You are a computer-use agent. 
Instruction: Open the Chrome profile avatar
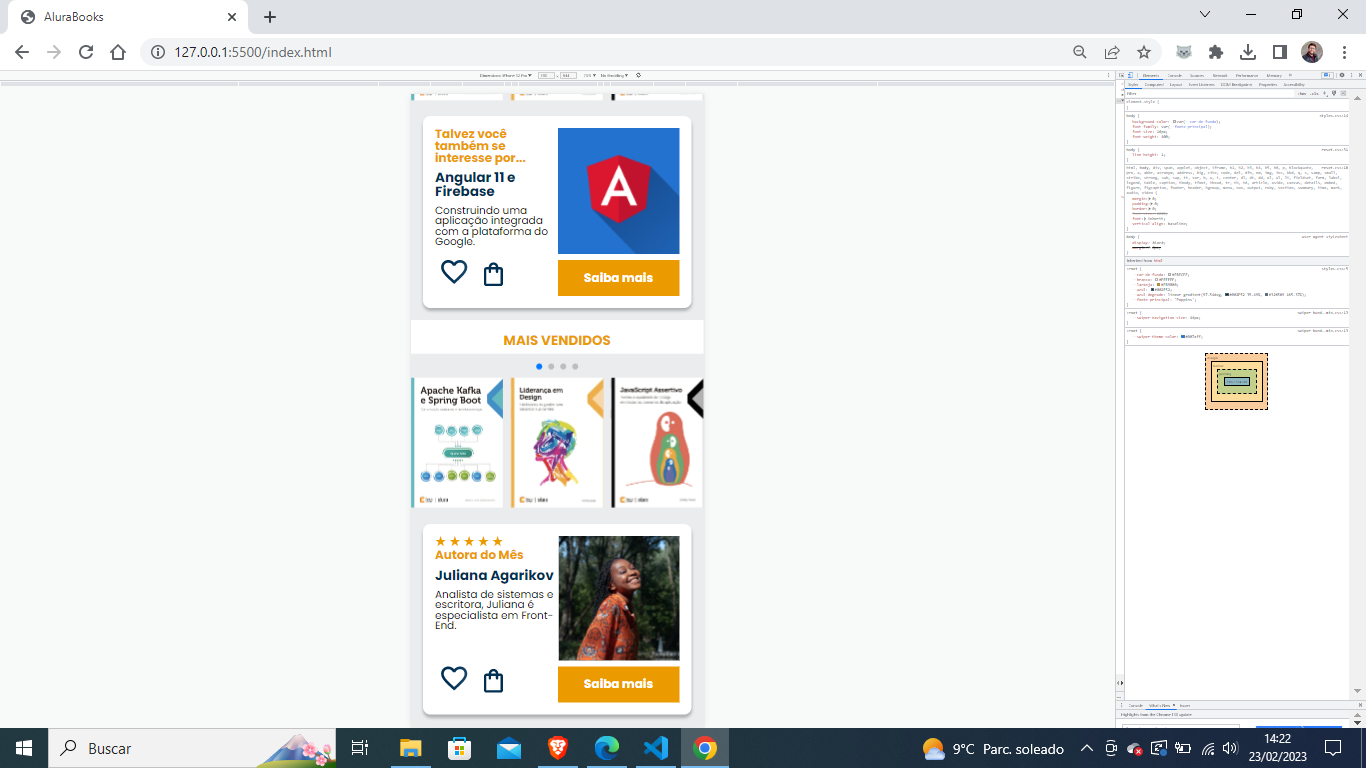[1312, 52]
